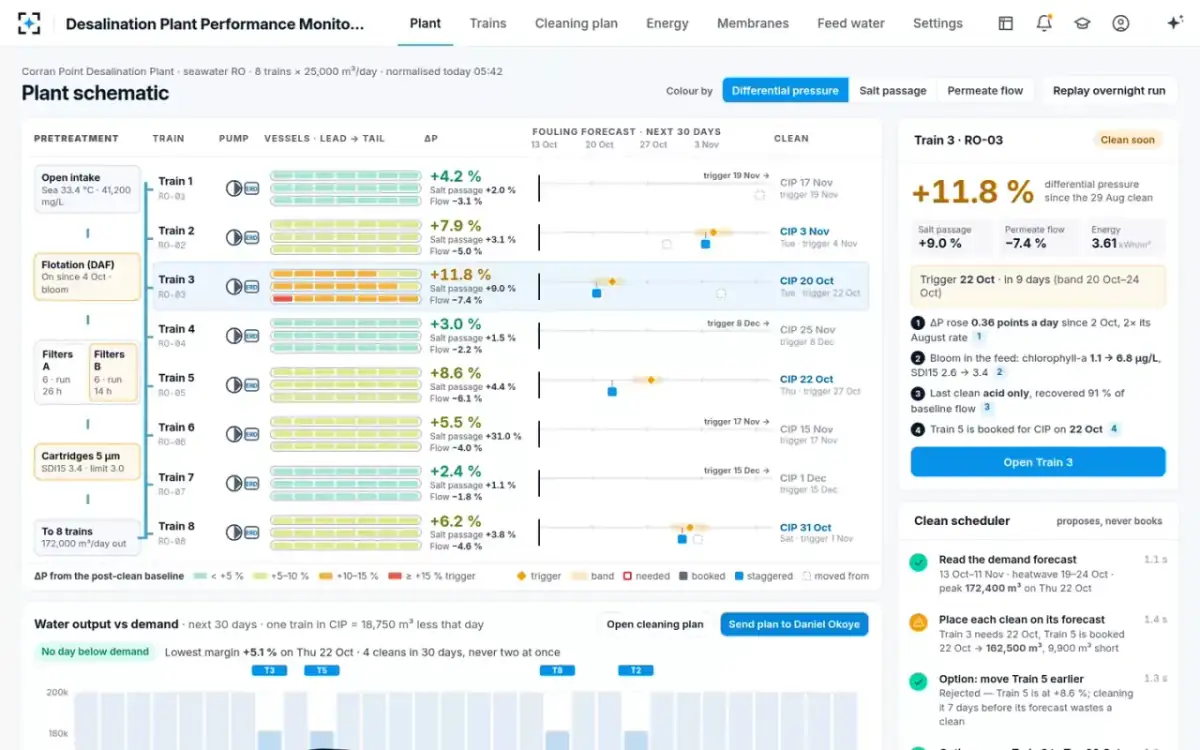The width and height of the screenshot is (1200, 750).
Task: Click Open cleaning plan button
Action: point(655,624)
